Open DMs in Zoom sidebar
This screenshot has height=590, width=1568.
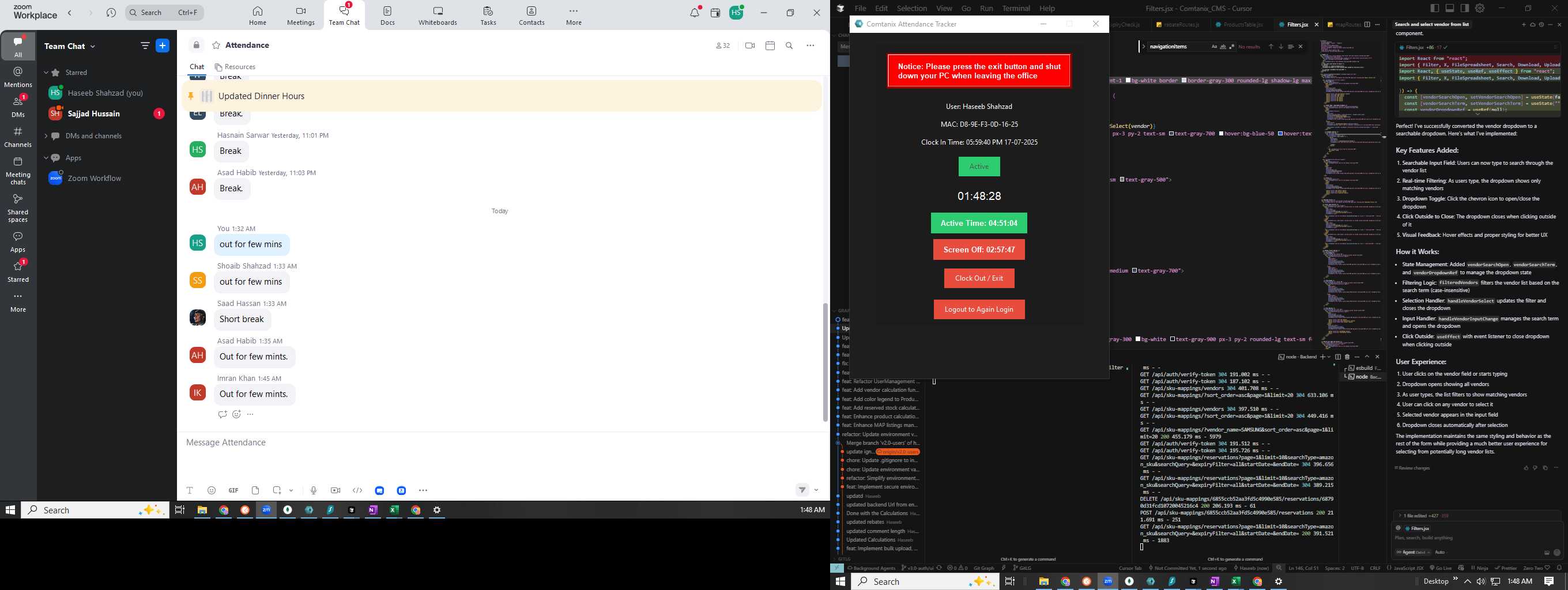18,107
